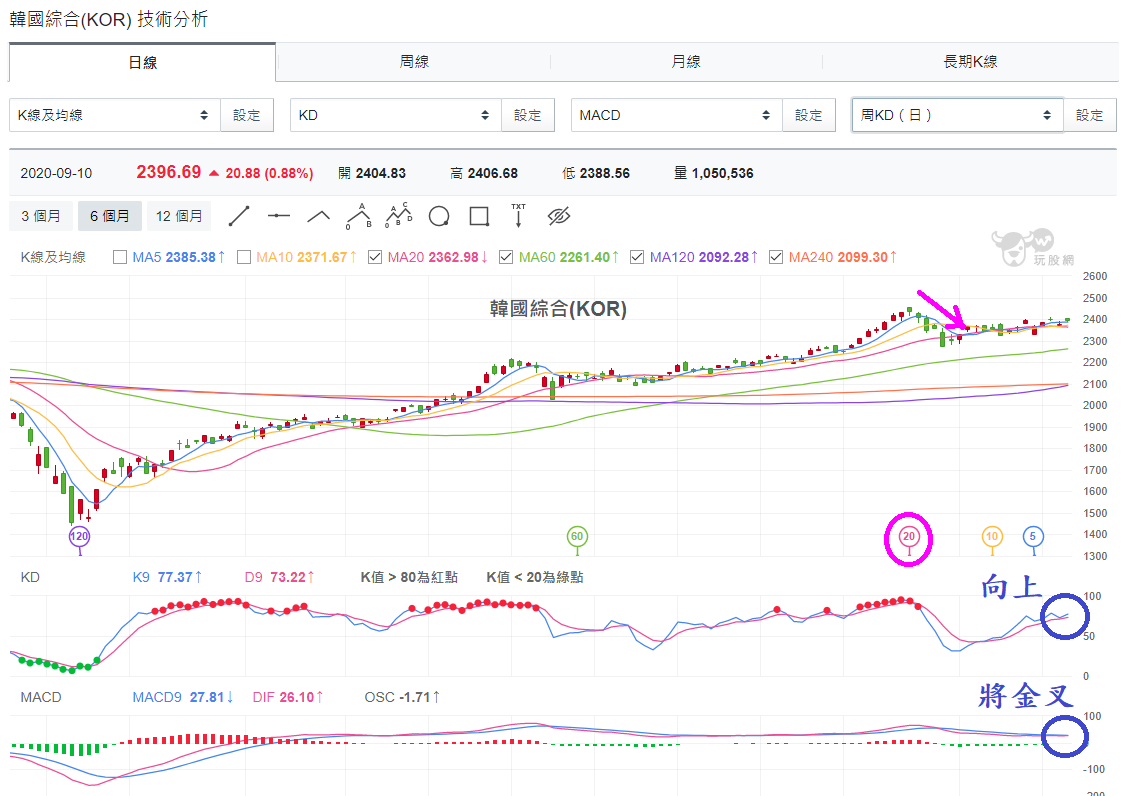
Task: Select the 12 個月 range
Action: 179,216
